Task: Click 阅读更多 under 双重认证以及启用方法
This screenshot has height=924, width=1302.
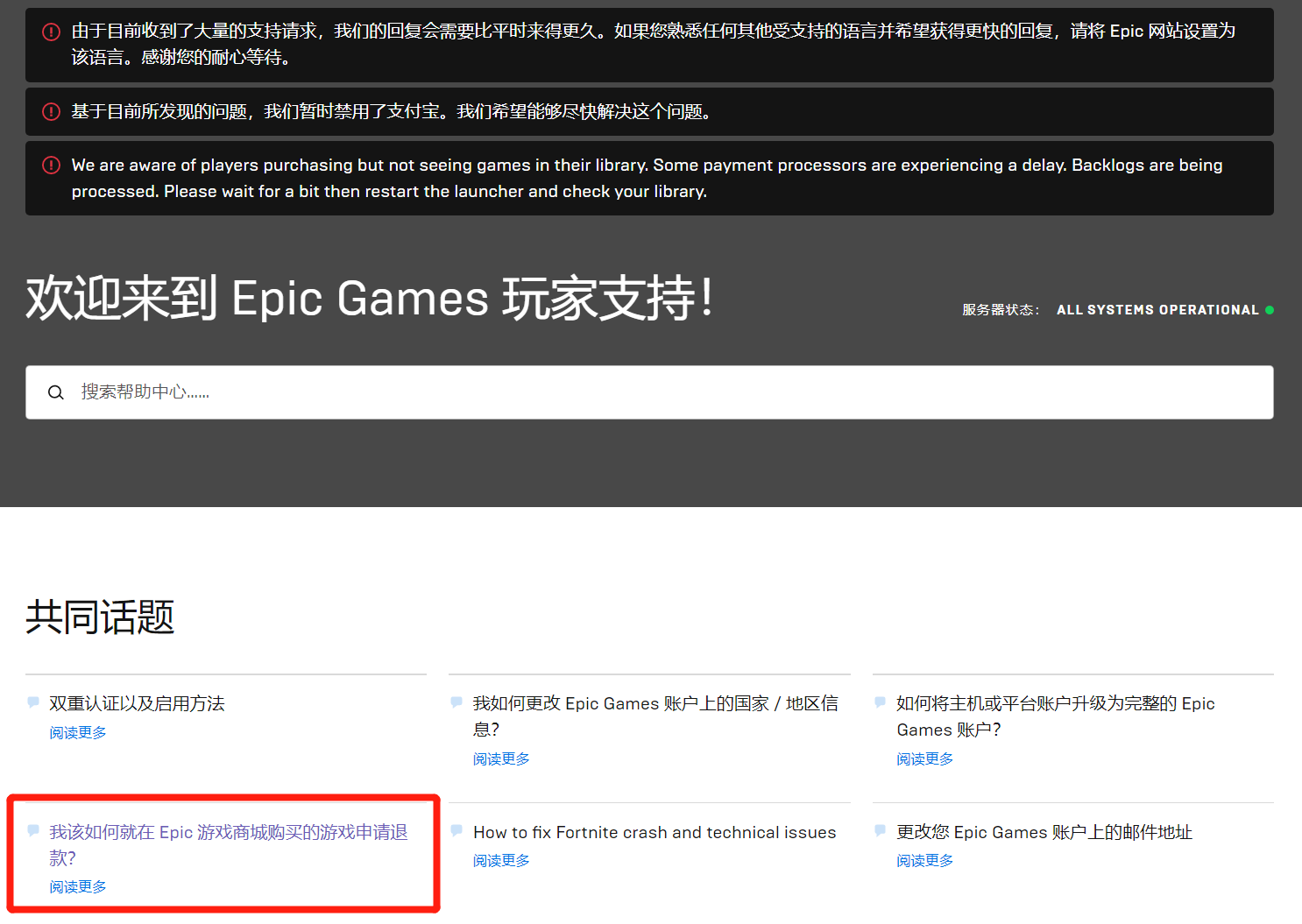Action: pos(78,732)
